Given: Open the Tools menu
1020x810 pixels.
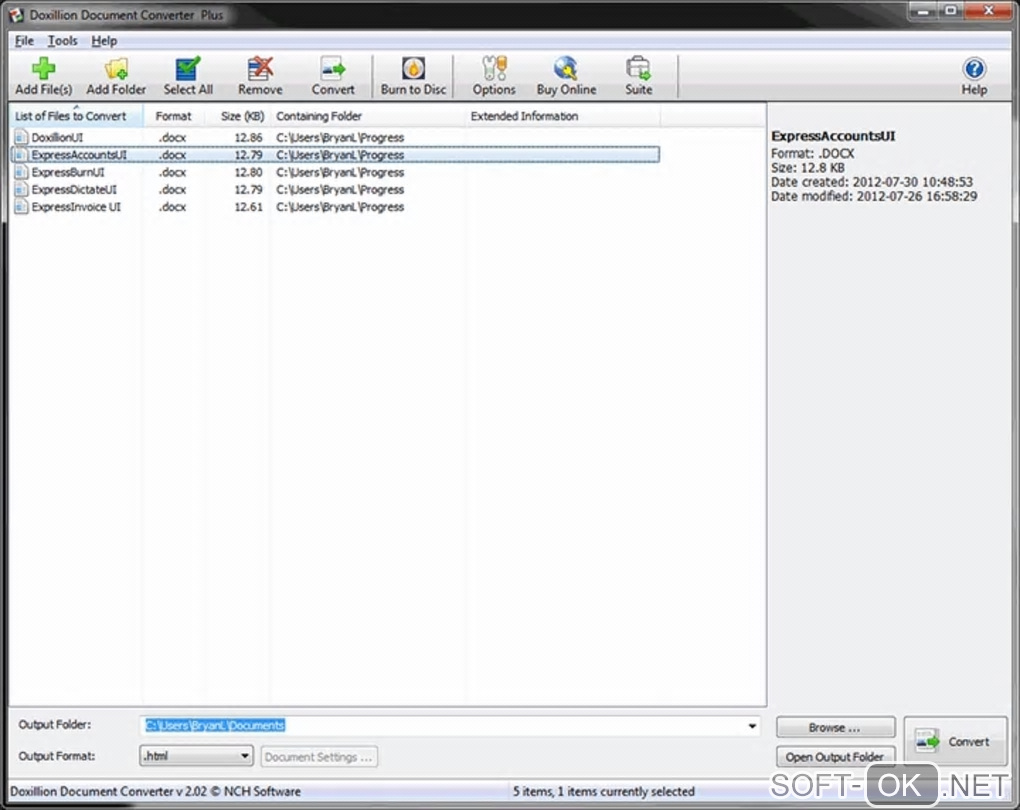Looking at the screenshot, I should [x=62, y=41].
